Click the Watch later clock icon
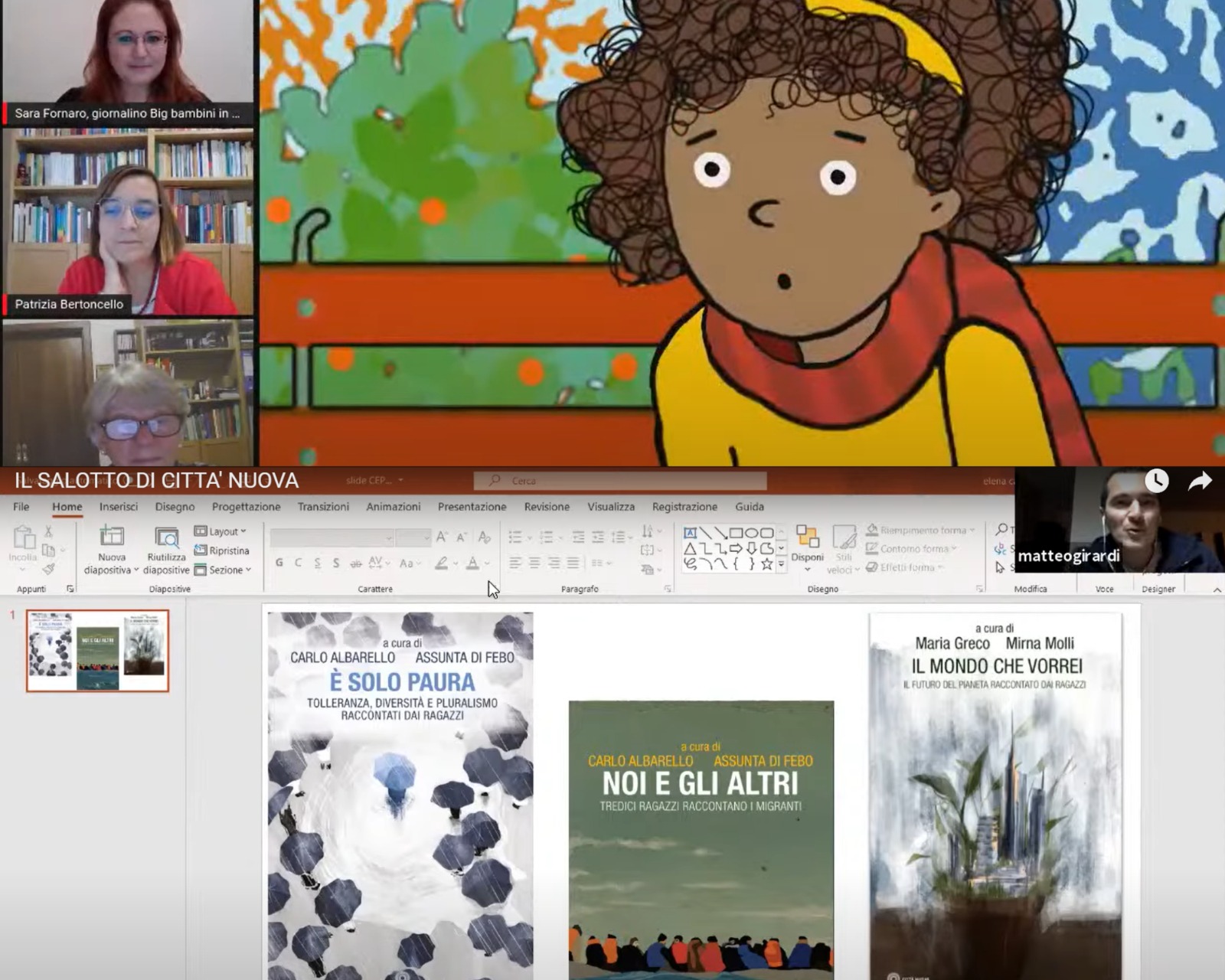The image size is (1225, 980). (1156, 481)
